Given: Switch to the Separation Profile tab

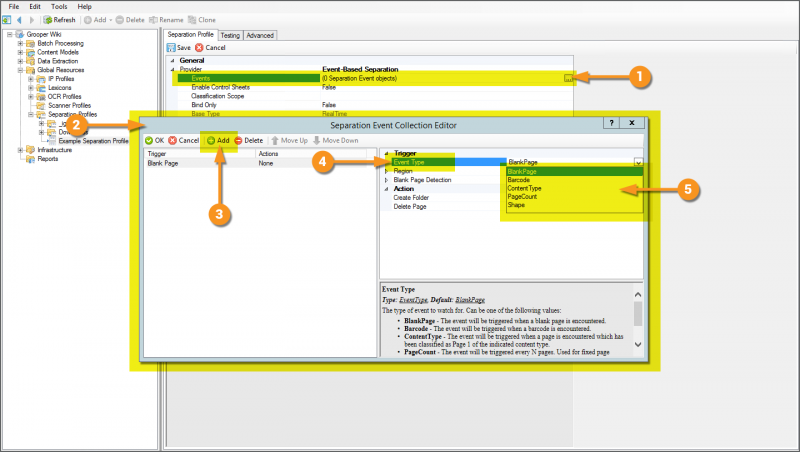Looking at the screenshot, I should pos(190,34).
